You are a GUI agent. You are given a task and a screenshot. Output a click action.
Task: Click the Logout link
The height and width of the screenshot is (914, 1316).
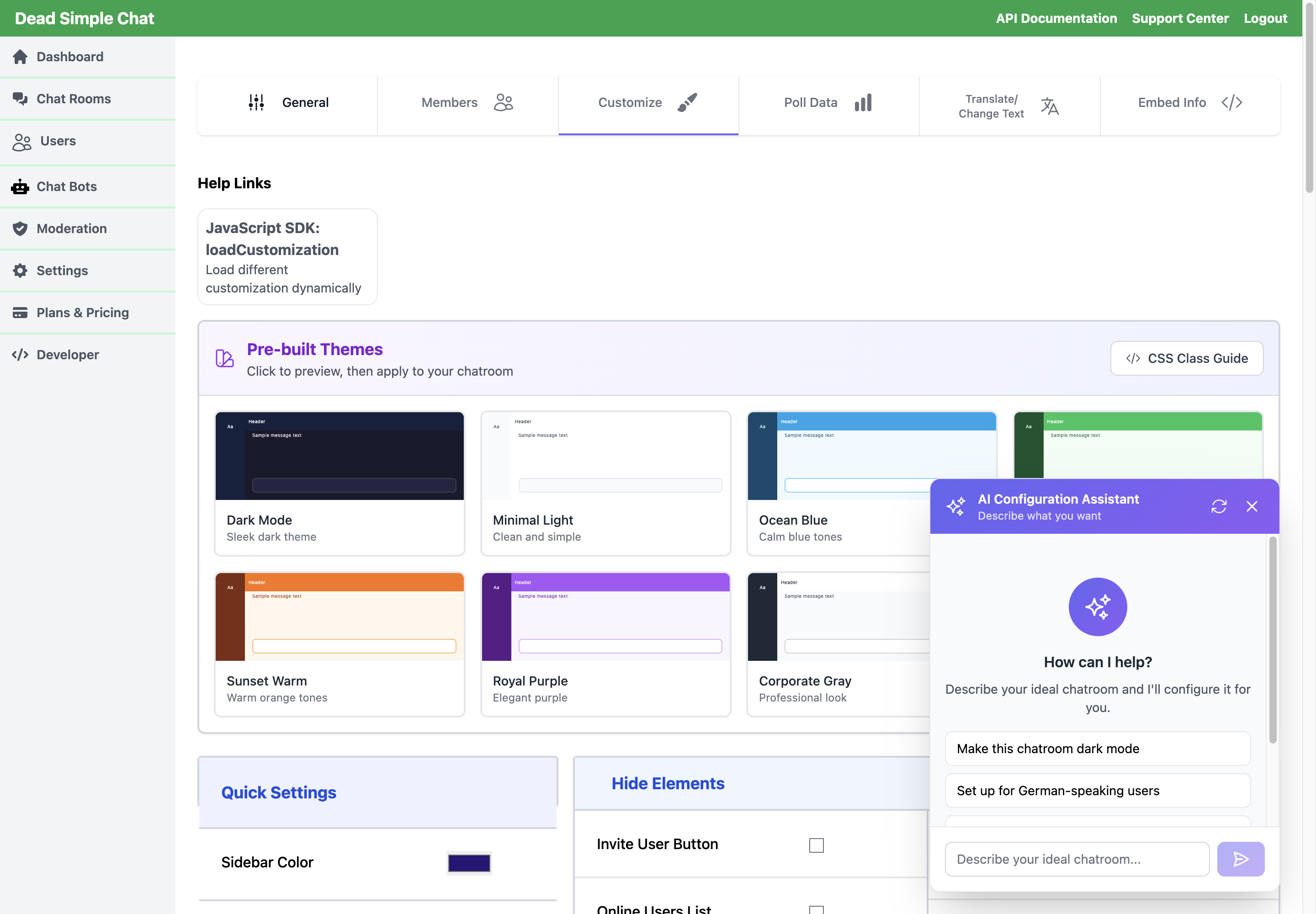tap(1265, 18)
